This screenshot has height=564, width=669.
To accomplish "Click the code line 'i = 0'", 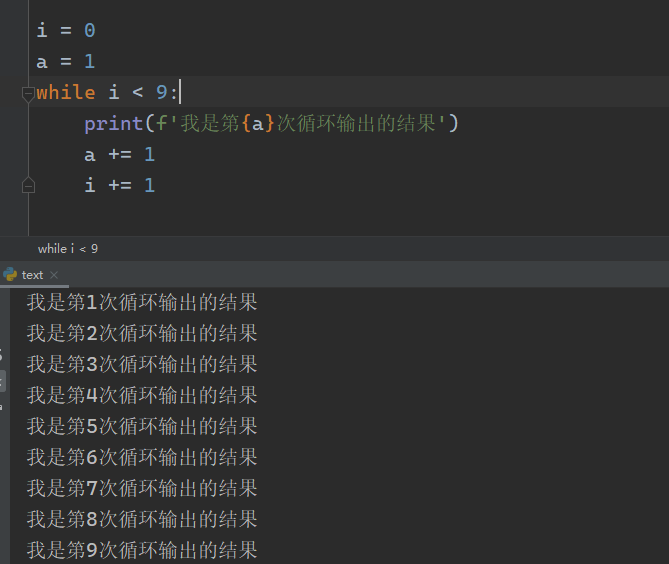I will click(66, 31).
